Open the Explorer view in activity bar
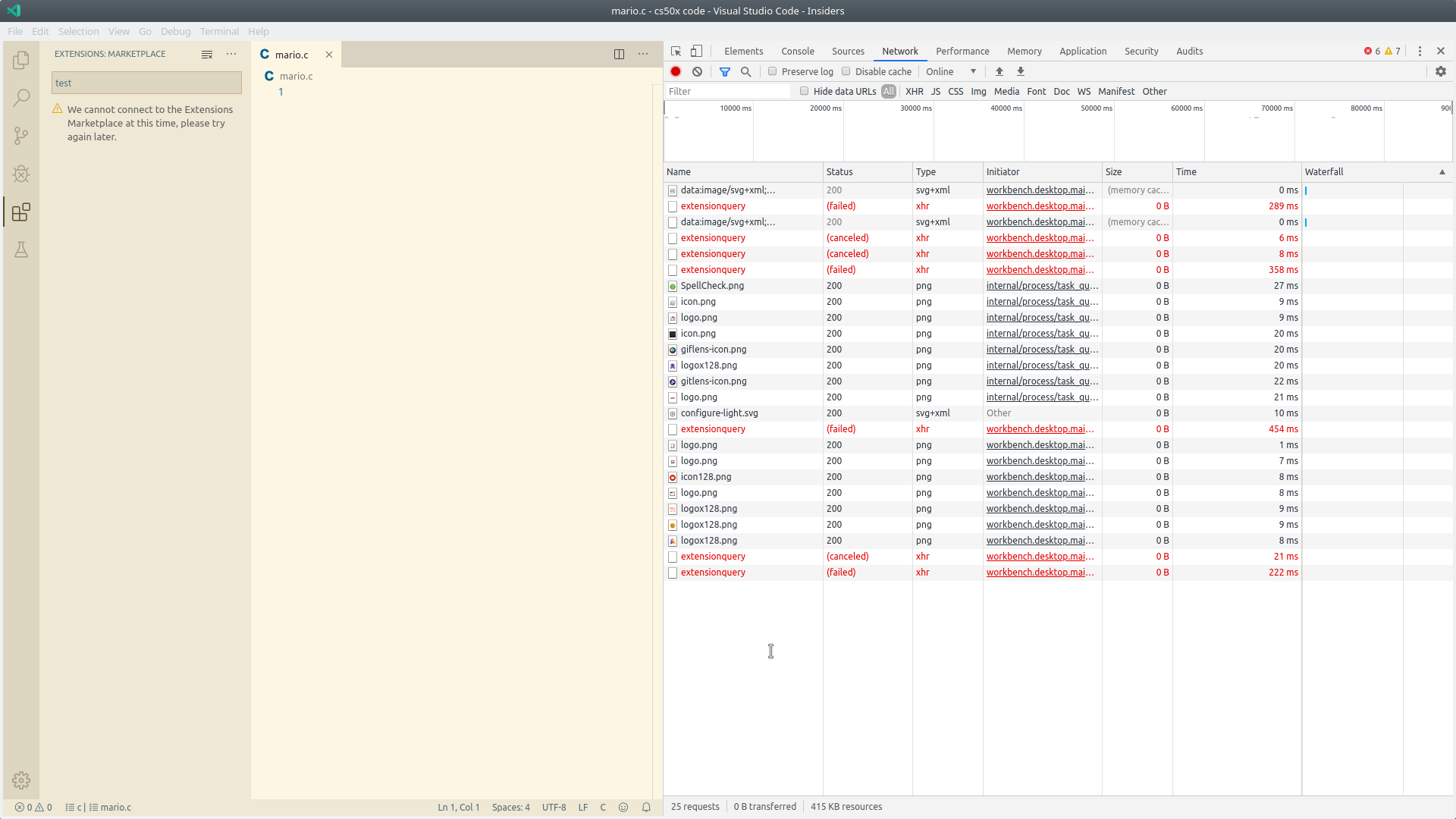 [21, 60]
